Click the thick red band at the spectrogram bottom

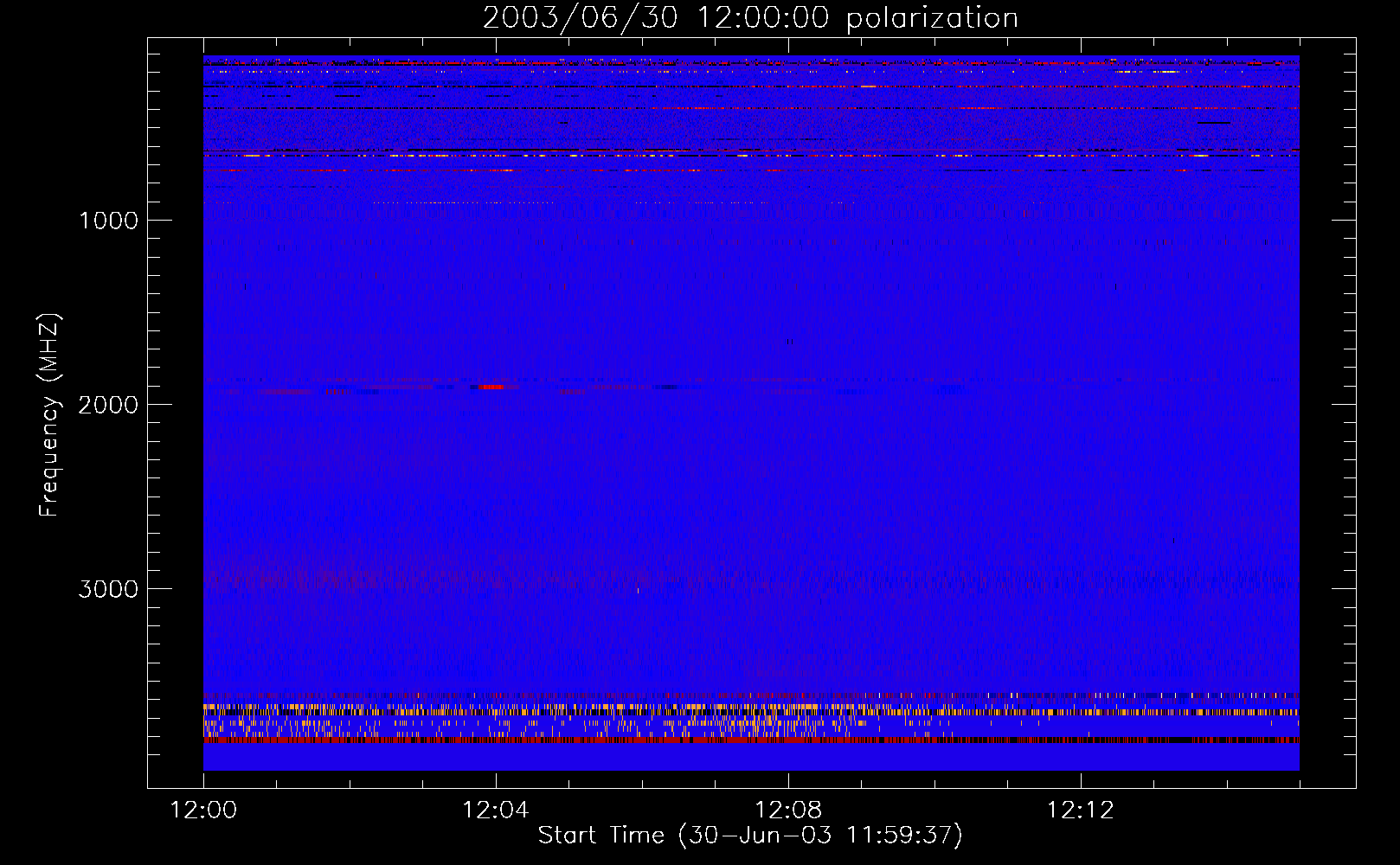point(751,740)
